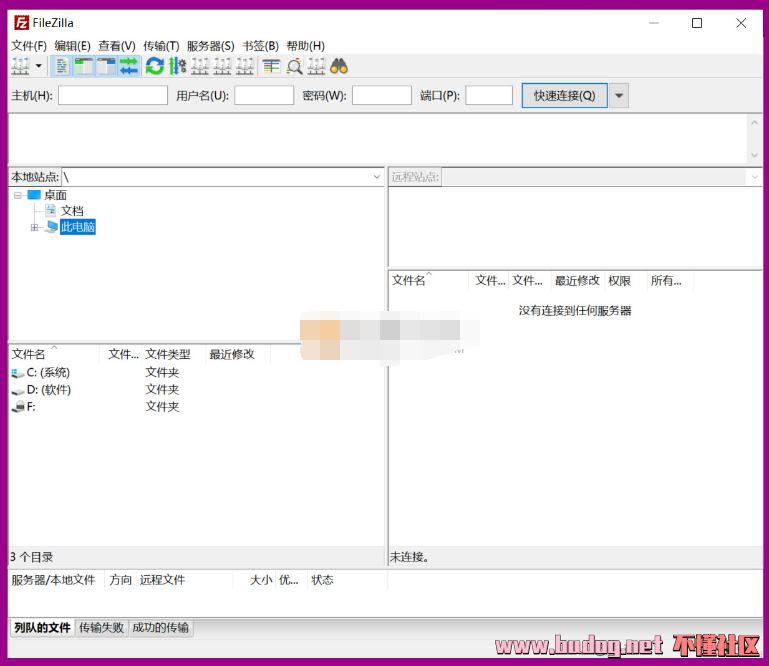Click process queue icon in toolbar
Viewport: 769px width, 666px height.
(177, 66)
